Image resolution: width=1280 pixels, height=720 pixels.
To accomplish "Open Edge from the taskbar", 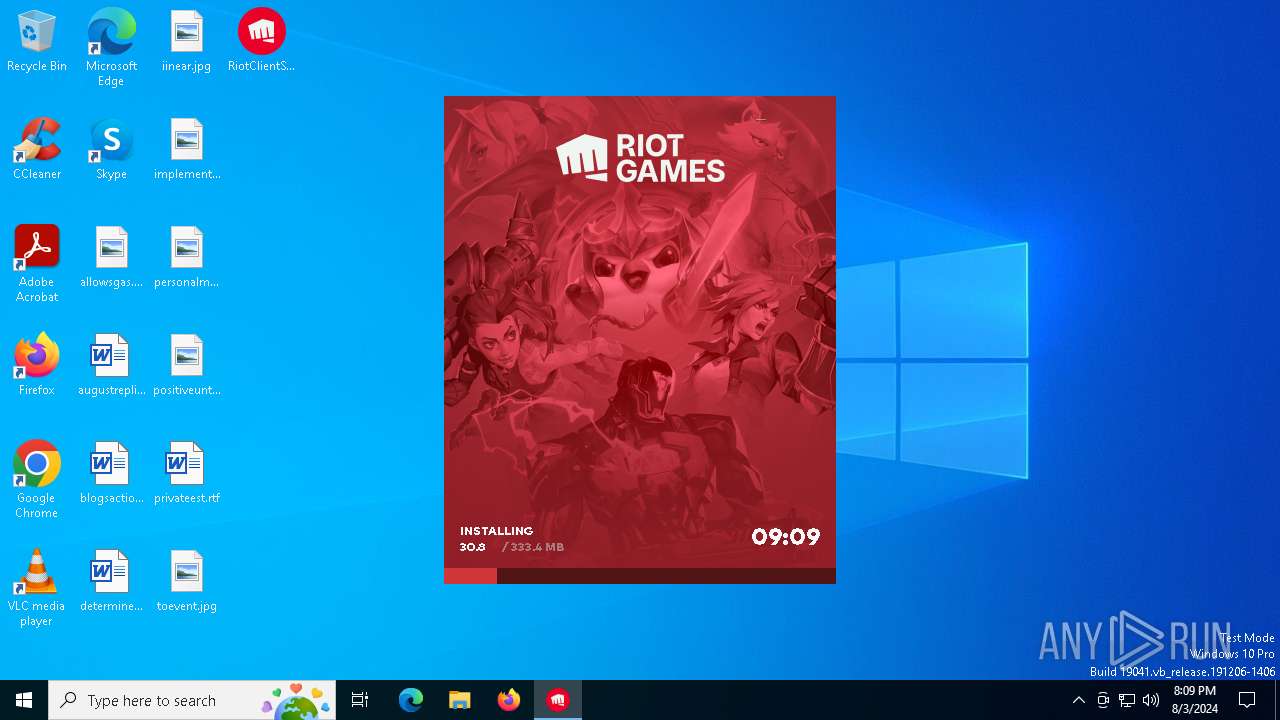I will 411,700.
